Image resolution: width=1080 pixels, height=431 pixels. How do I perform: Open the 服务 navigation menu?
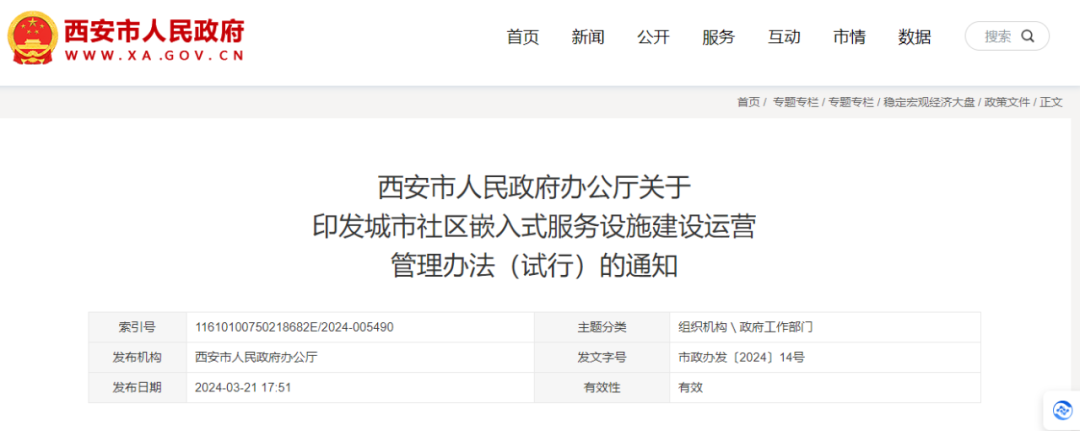[718, 37]
